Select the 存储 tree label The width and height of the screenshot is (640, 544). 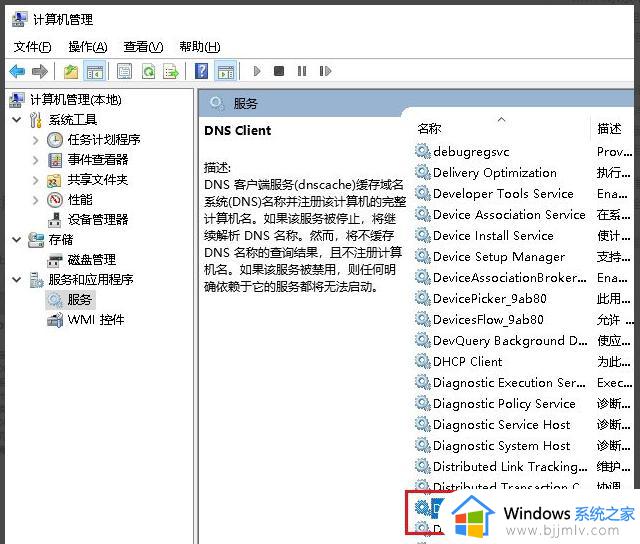pyautogui.click(x=61, y=240)
